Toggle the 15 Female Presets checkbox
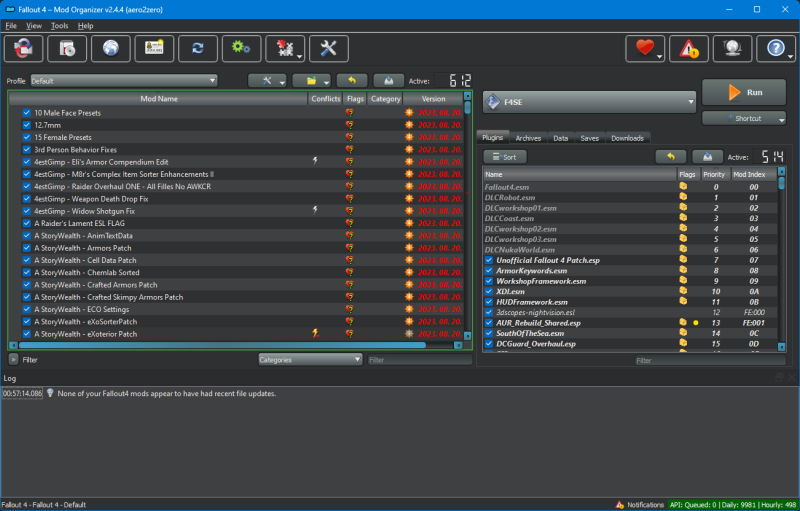 click(27, 137)
